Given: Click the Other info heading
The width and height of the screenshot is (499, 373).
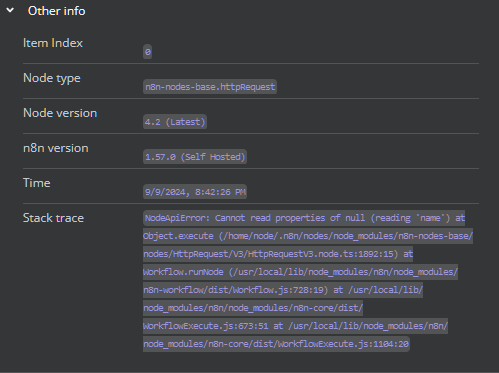Looking at the screenshot, I should [57, 11].
